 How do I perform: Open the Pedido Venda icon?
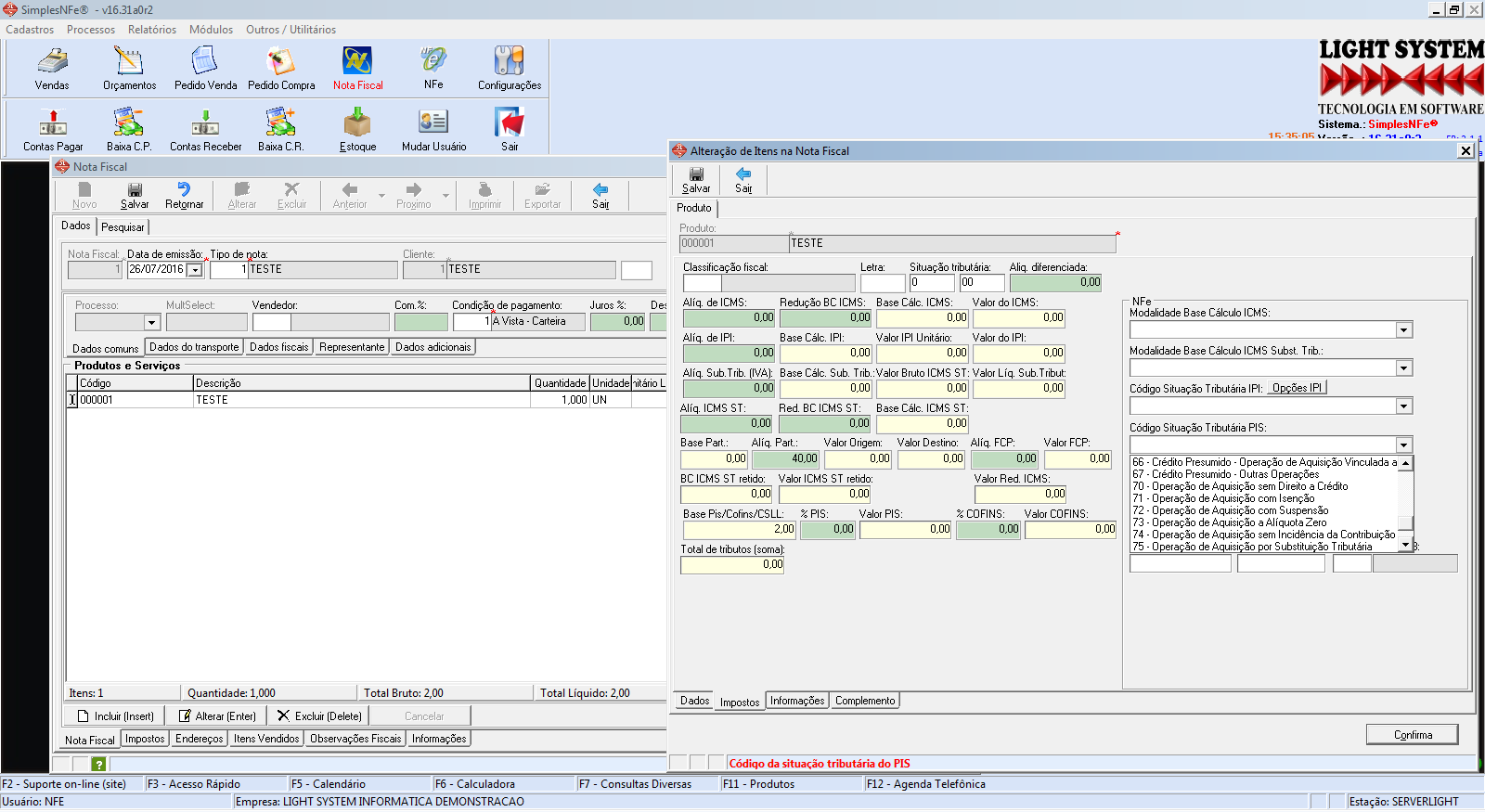[205, 68]
